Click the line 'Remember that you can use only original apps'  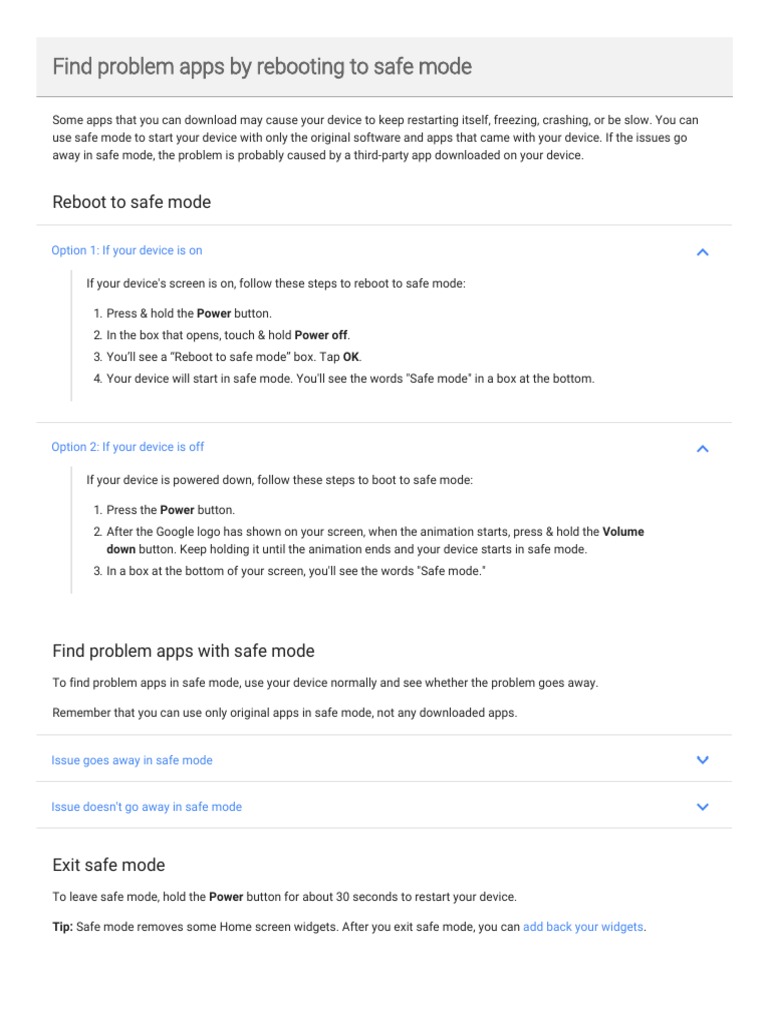coord(285,714)
